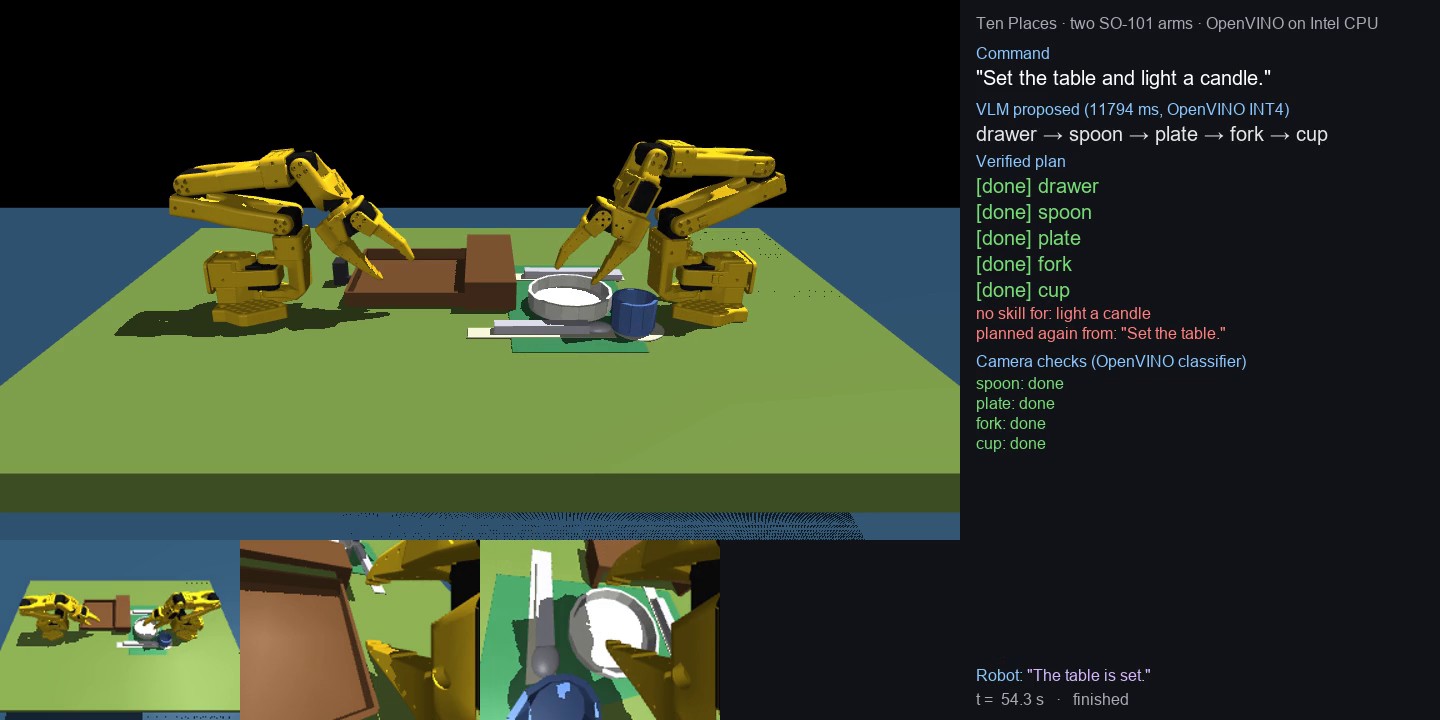
Task: Click the white plate in the scene
Action: [569, 298]
